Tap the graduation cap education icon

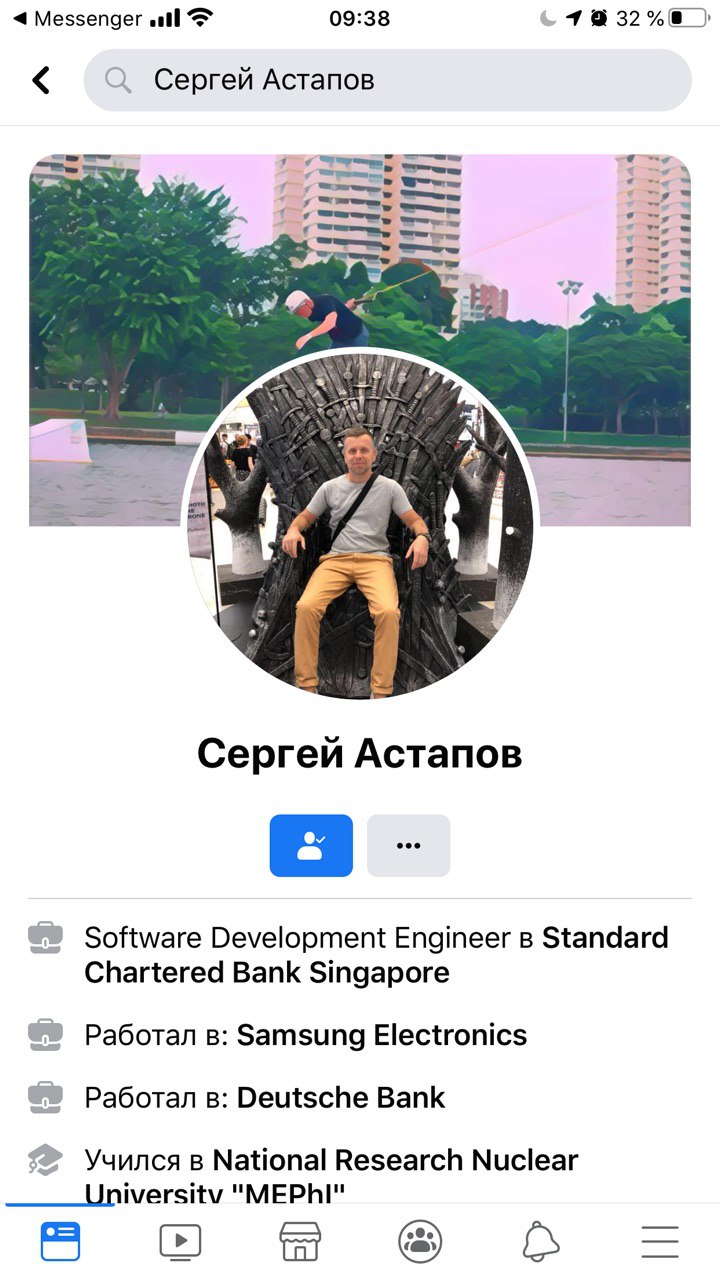pyautogui.click(x=45, y=1160)
